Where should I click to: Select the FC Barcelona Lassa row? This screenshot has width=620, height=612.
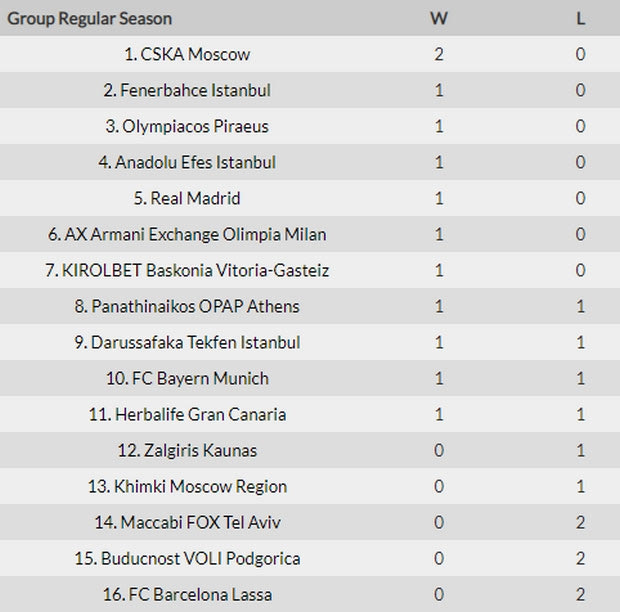(310, 594)
